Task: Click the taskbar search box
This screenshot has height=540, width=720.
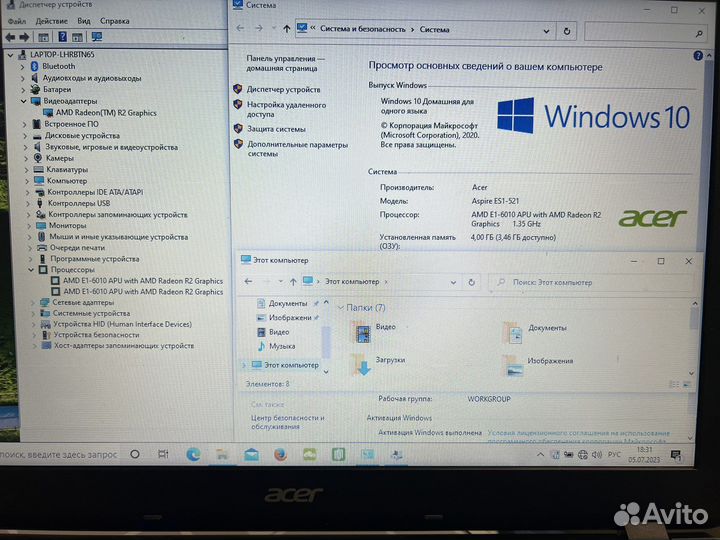Action: pyautogui.click(x=59, y=454)
